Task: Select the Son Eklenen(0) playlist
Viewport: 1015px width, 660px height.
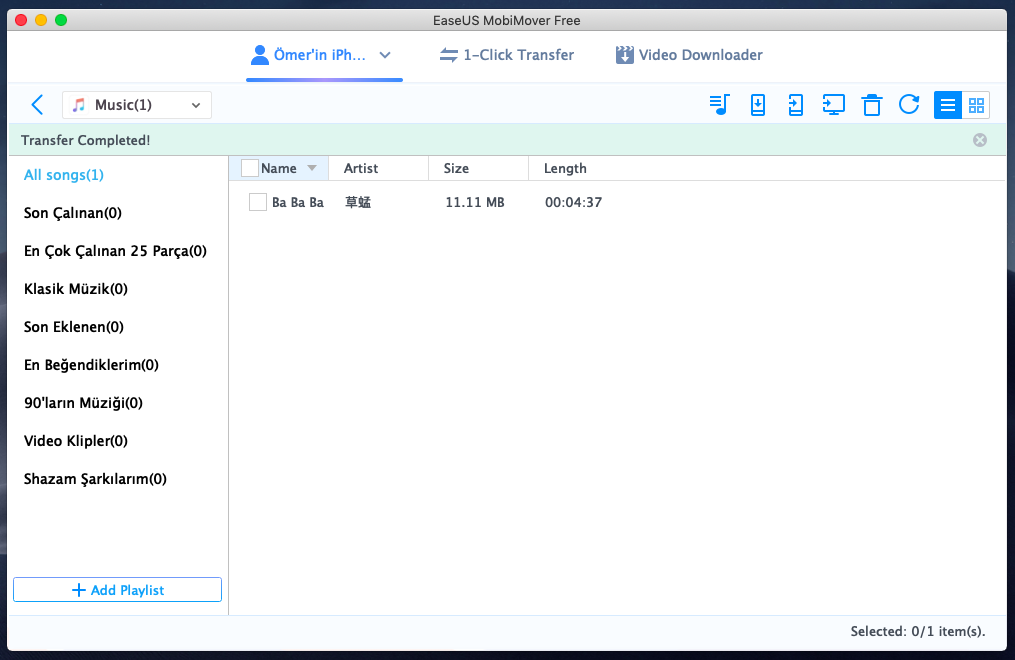Action: pos(74,327)
